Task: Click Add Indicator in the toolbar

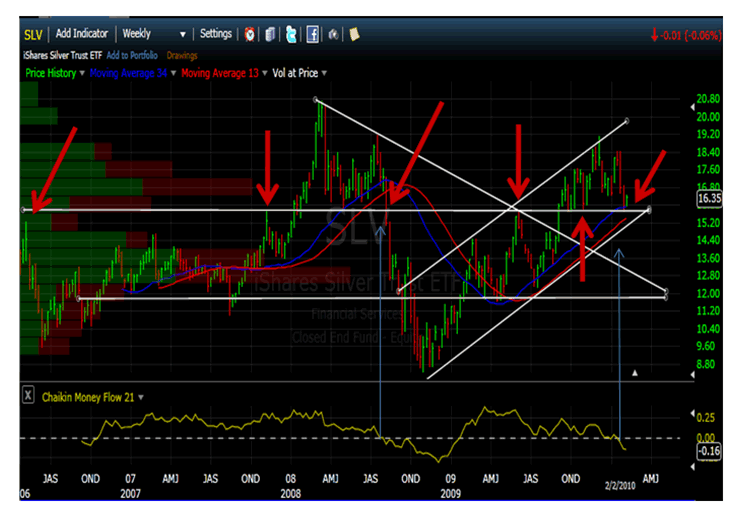Action: point(83,34)
